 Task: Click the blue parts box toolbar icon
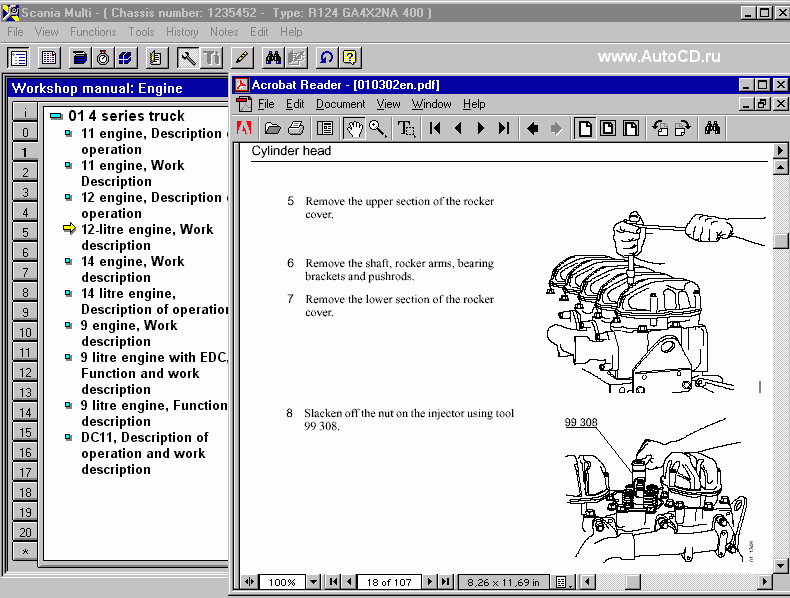click(125, 58)
